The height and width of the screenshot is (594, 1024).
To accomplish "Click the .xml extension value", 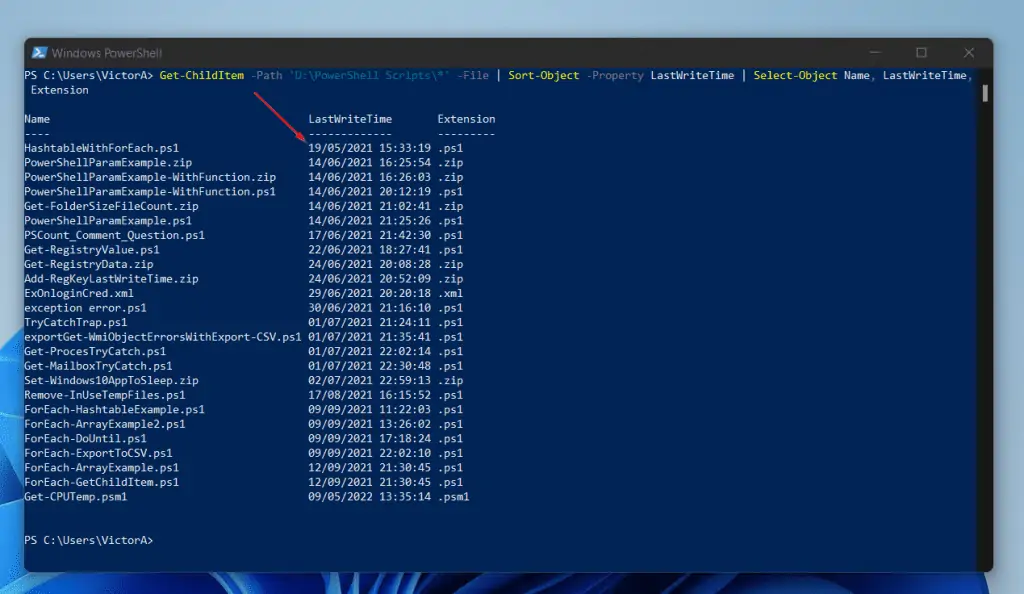I will tap(451, 293).
